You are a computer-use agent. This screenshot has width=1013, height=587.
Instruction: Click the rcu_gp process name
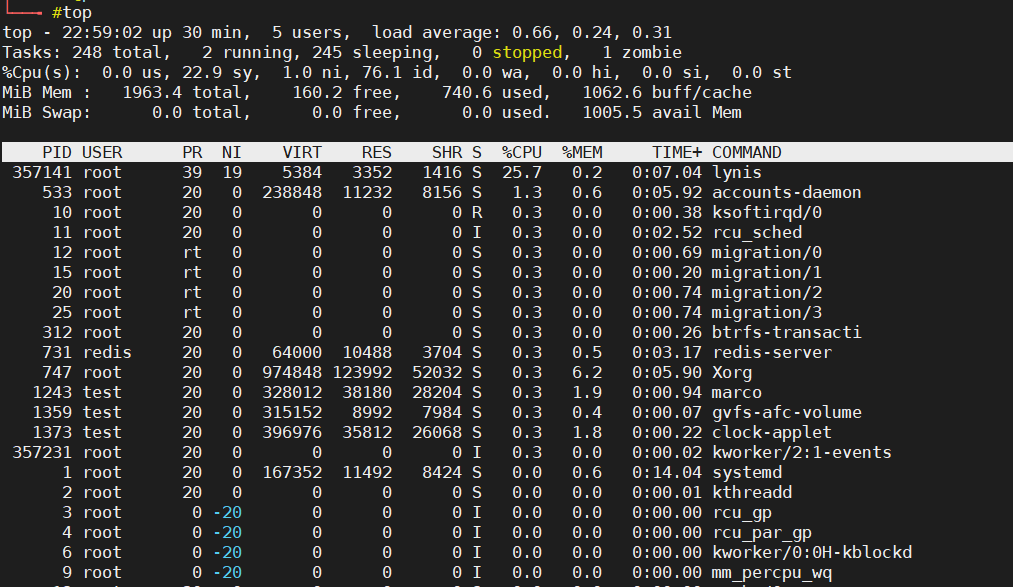coord(742,513)
